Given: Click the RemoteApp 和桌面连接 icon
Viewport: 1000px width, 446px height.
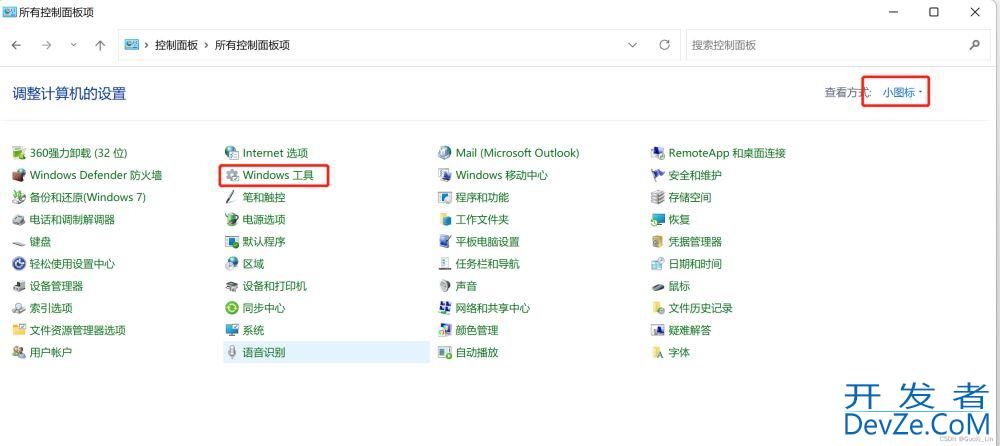Looking at the screenshot, I should coord(658,153).
